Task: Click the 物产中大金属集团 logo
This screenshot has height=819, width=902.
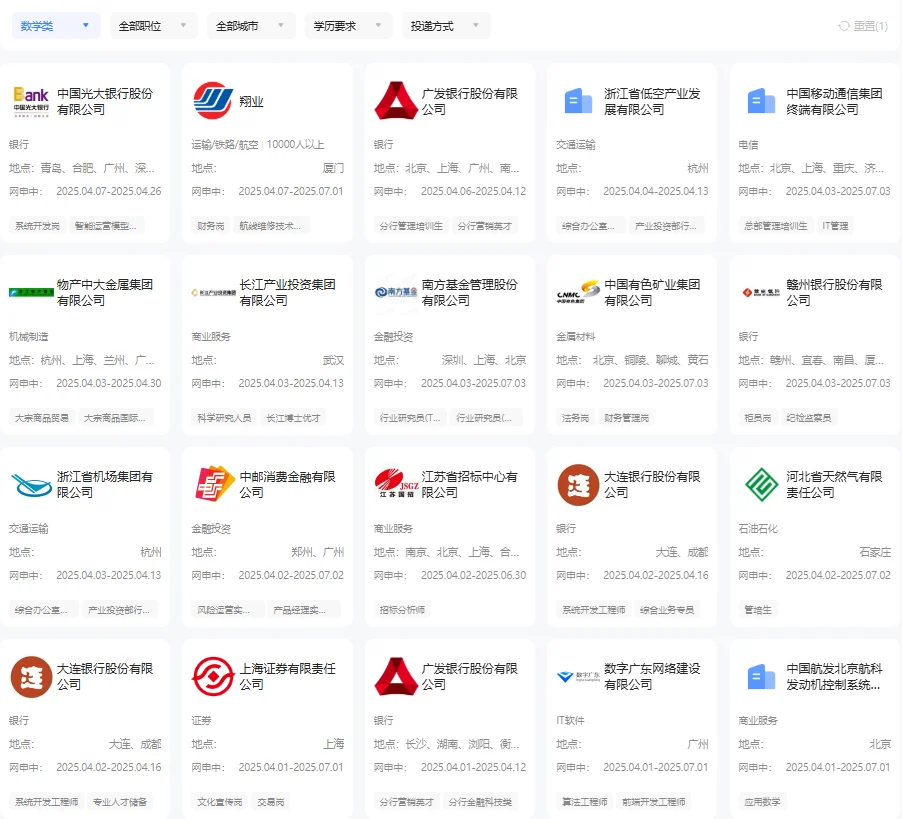Action: click(31, 292)
